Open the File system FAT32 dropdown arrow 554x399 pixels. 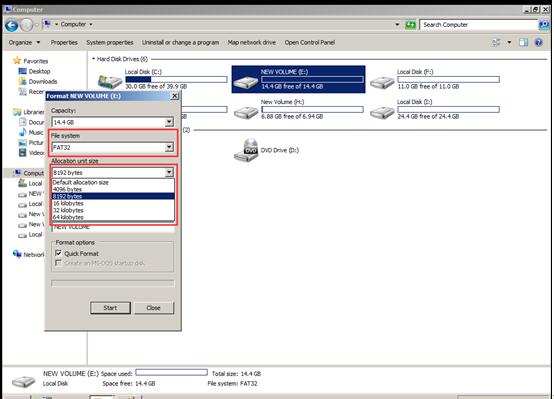pos(169,147)
